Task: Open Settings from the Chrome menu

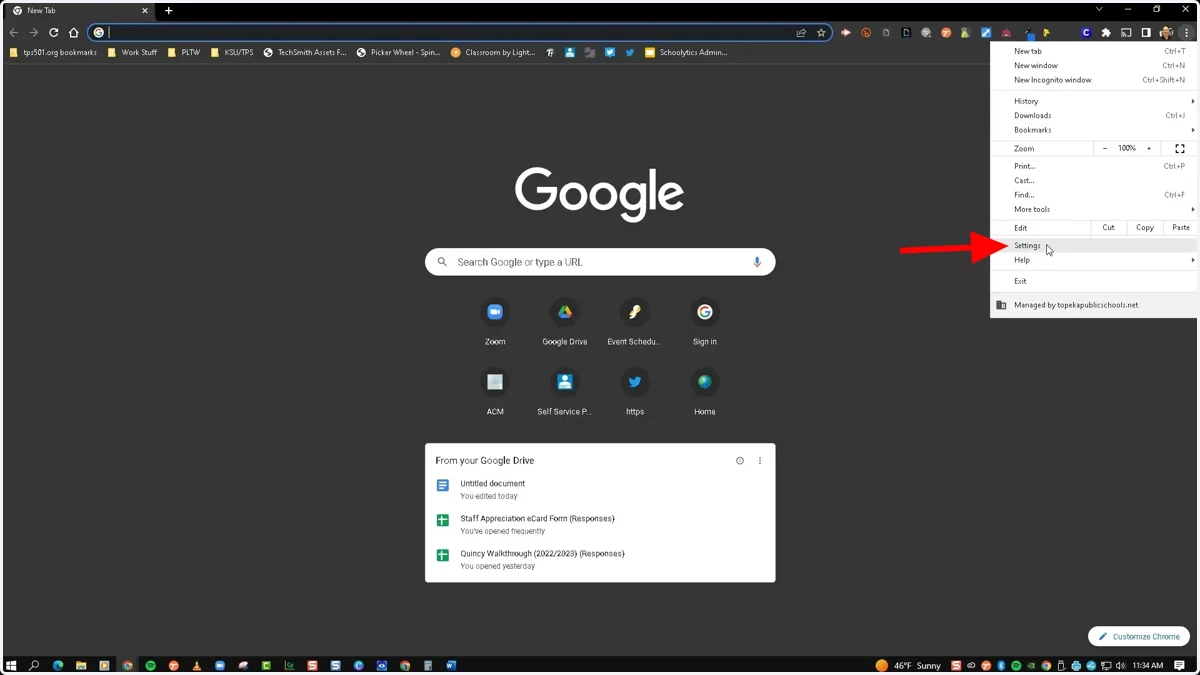Action: (1093, 246)
